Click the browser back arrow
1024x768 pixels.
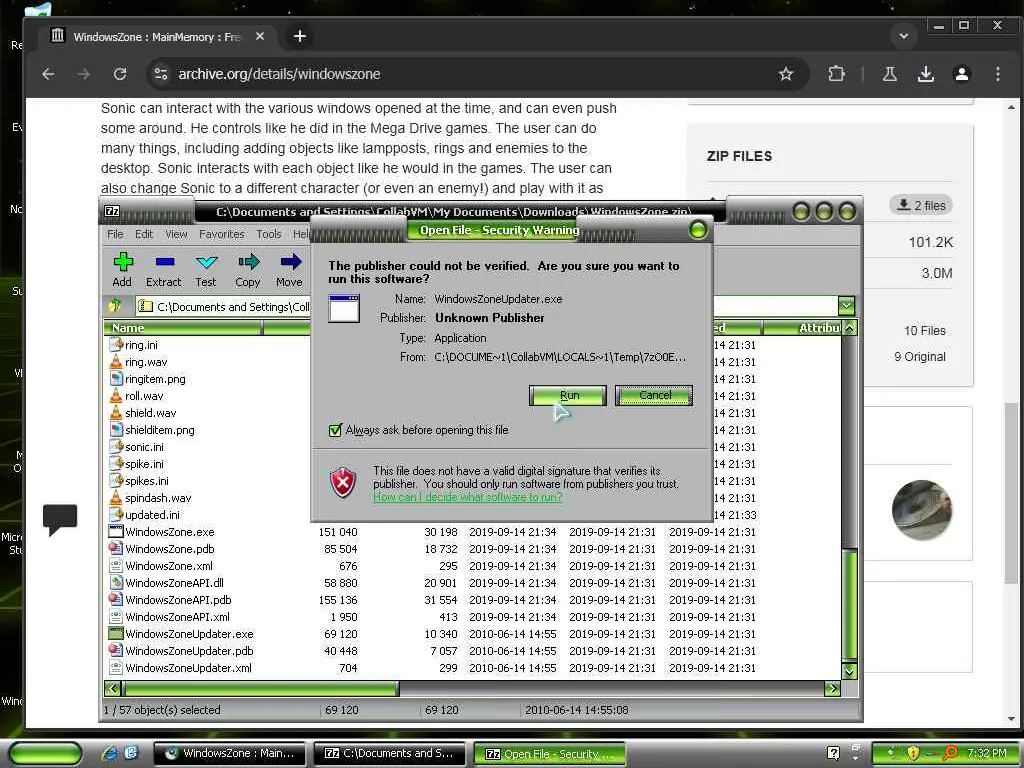pyautogui.click(x=48, y=74)
